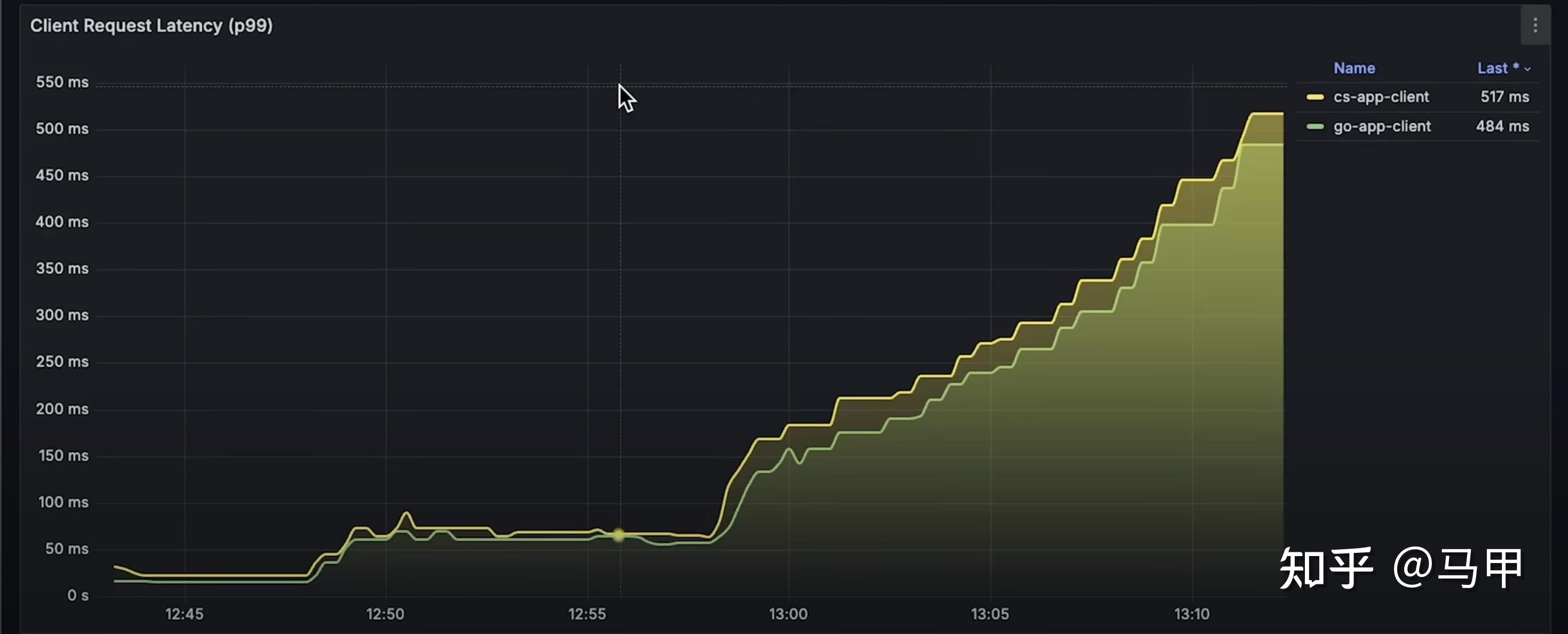Click the hovered data point on chart
1568x634 pixels.
coord(619,535)
